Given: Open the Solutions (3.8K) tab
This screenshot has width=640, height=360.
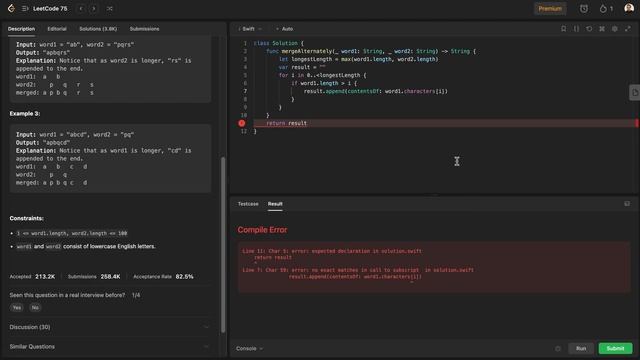Looking at the screenshot, I should coord(98,29).
